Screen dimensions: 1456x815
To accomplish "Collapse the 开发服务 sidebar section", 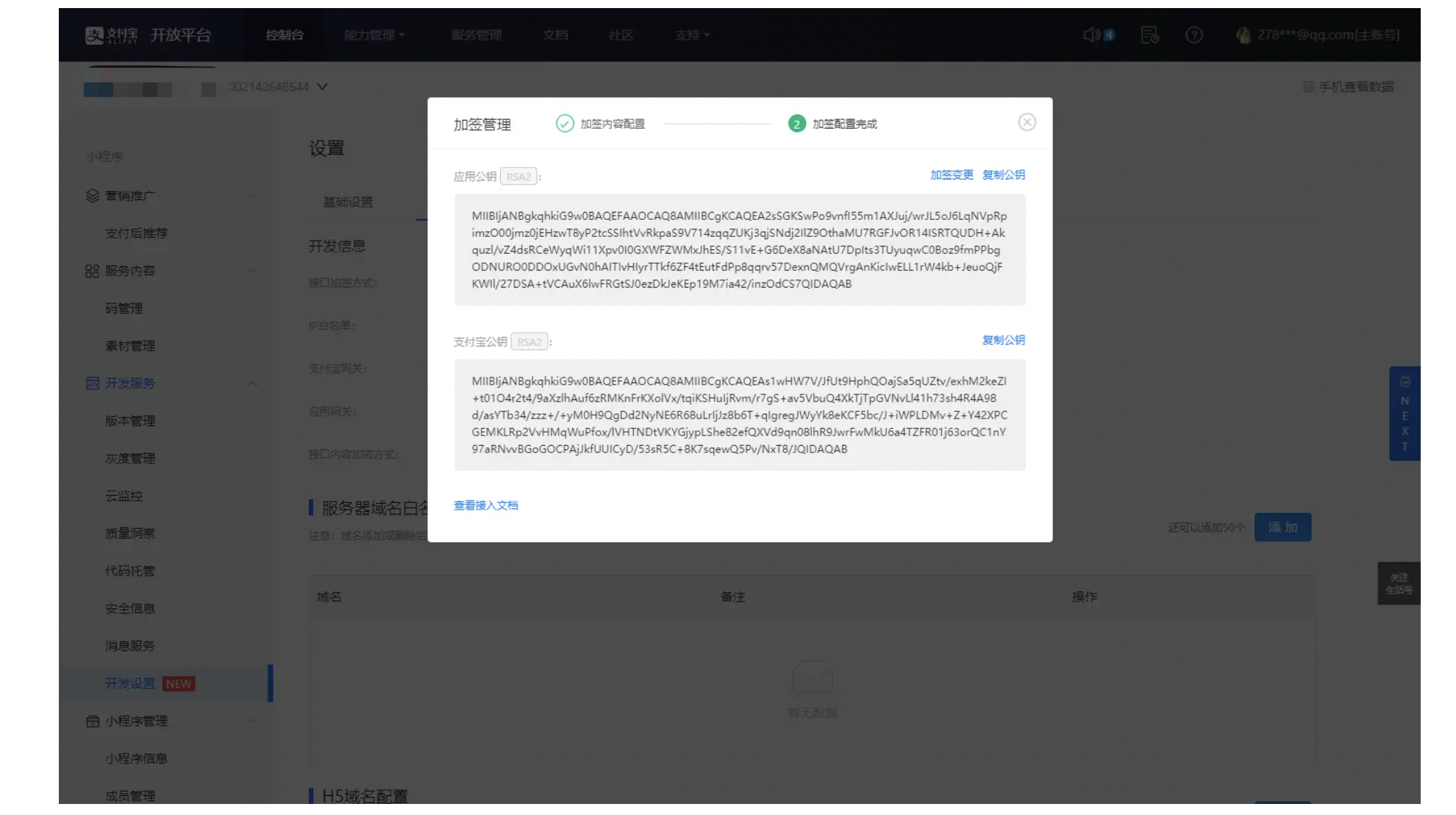I will point(252,383).
